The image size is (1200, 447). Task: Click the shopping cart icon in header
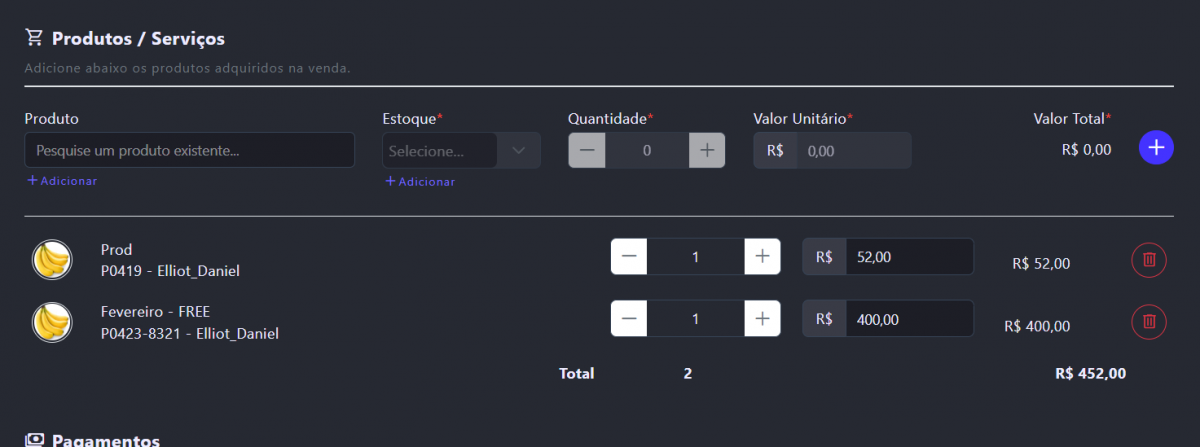34,38
